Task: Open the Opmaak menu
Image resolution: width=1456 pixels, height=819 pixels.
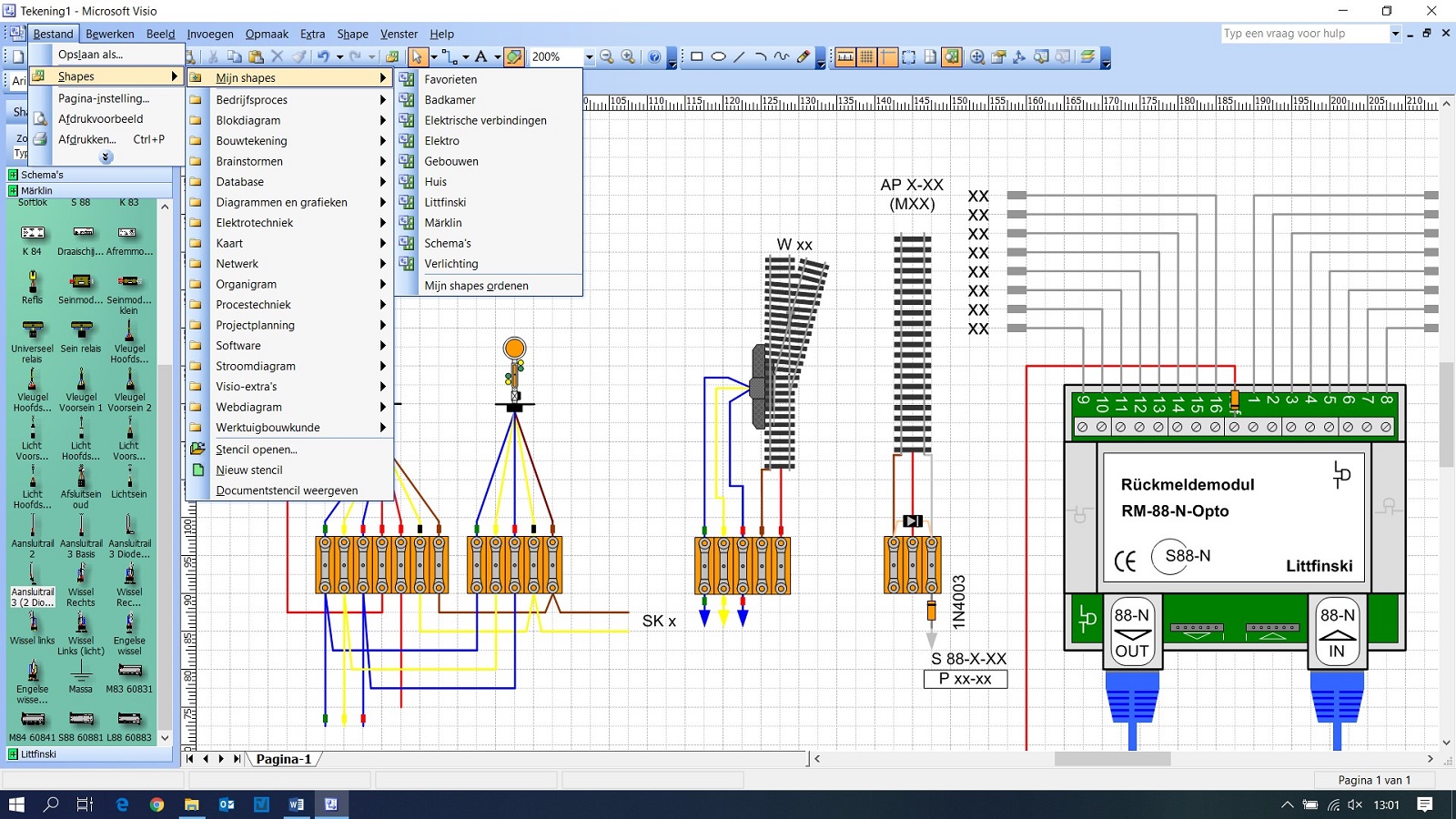Action: (267, 34)
